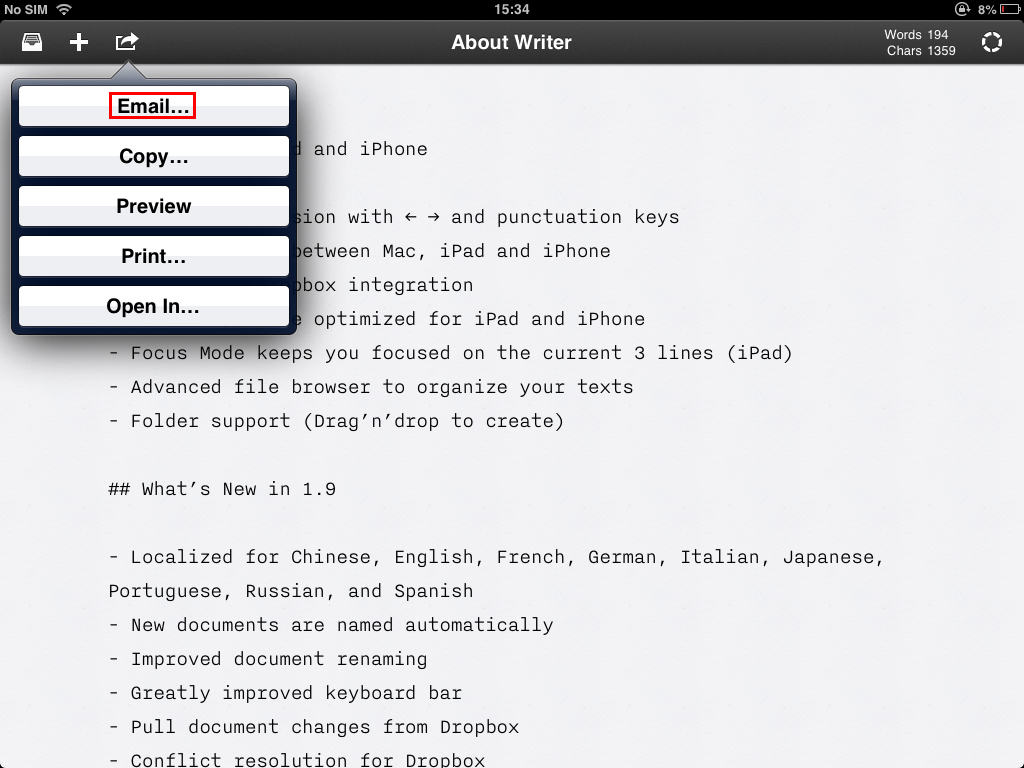Open Preview from the share menu
Viewport: 1024px width, 768px height.
pyautogui.click(x=153, y=206)
